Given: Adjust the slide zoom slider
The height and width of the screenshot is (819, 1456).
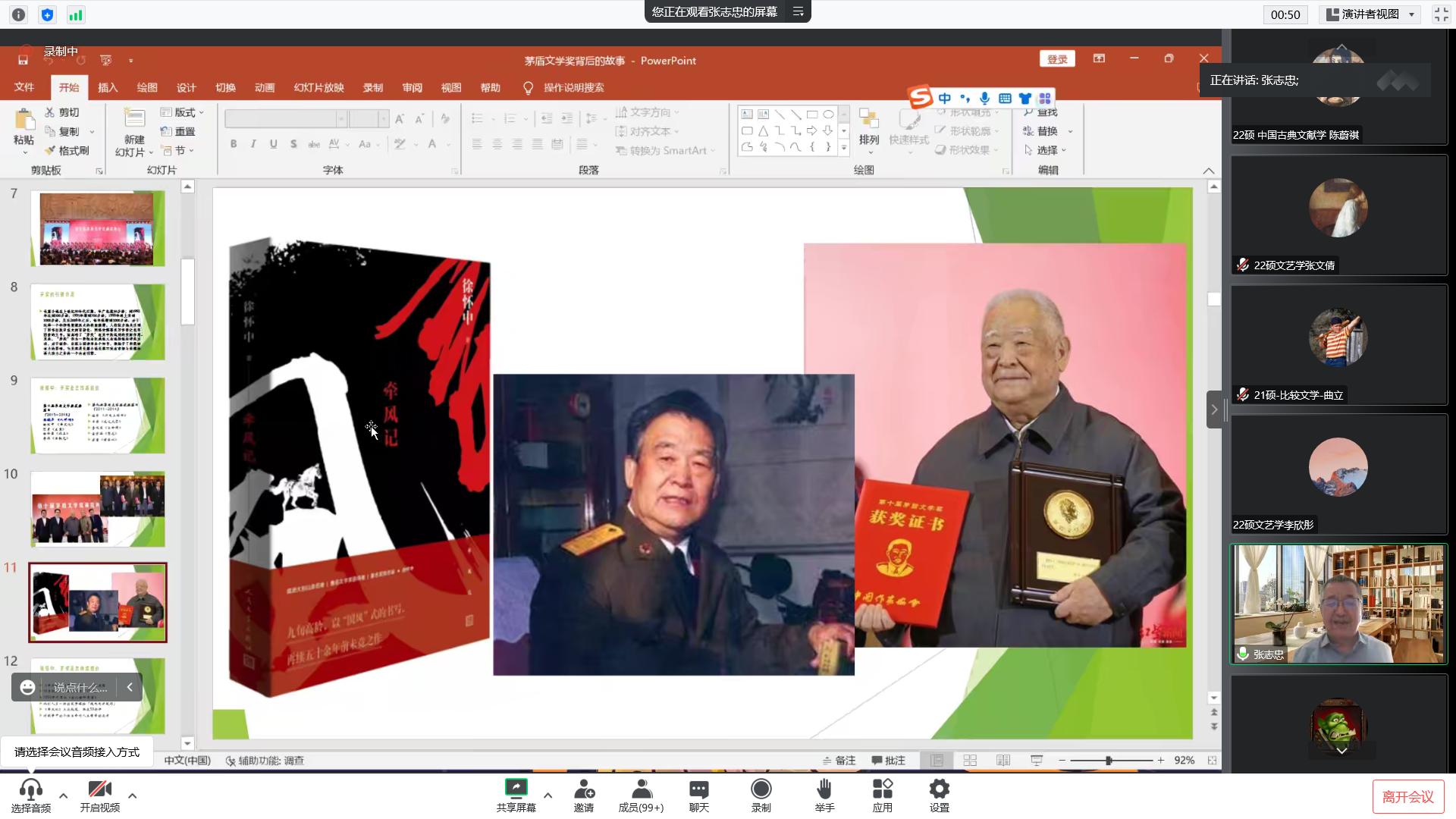Looking at the screenshot, I should [1109, 760].
